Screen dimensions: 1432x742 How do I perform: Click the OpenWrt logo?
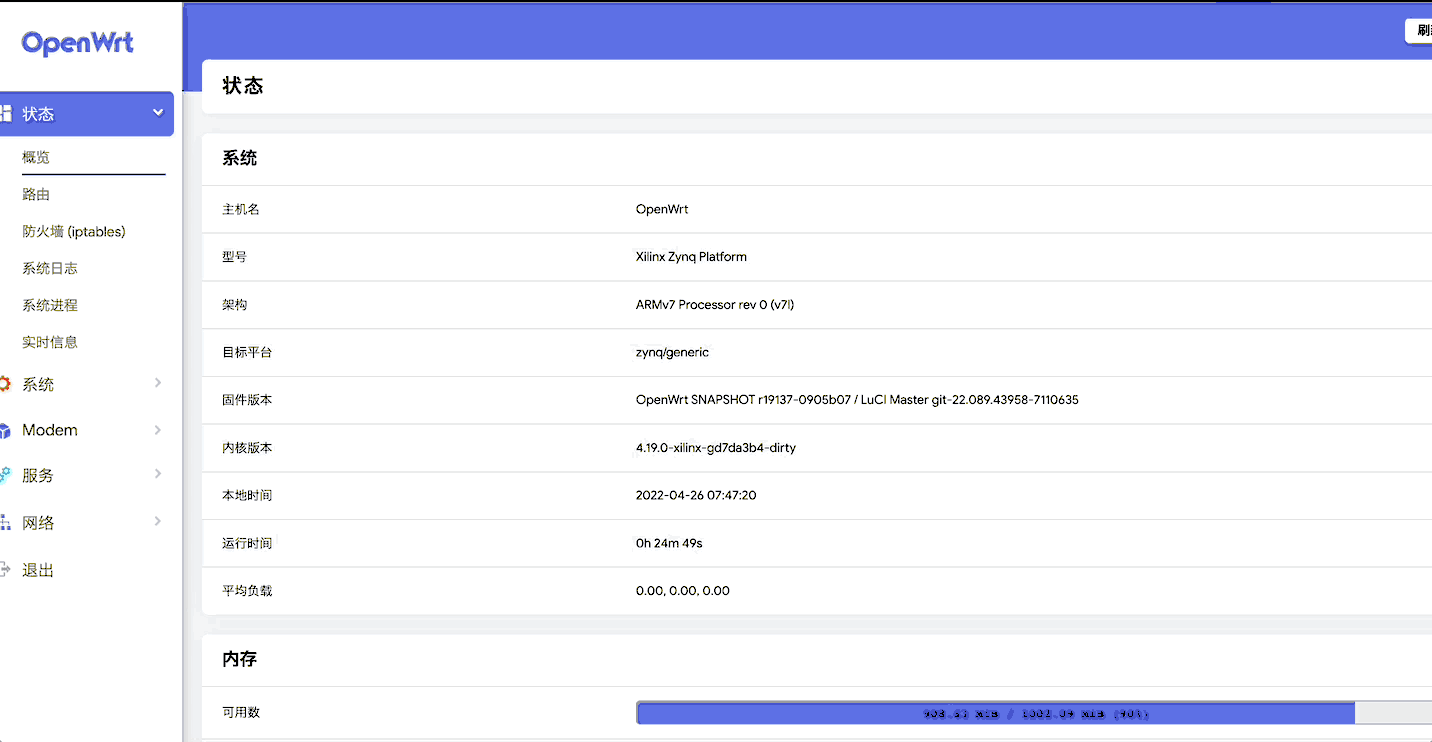[x=77, y=43]
